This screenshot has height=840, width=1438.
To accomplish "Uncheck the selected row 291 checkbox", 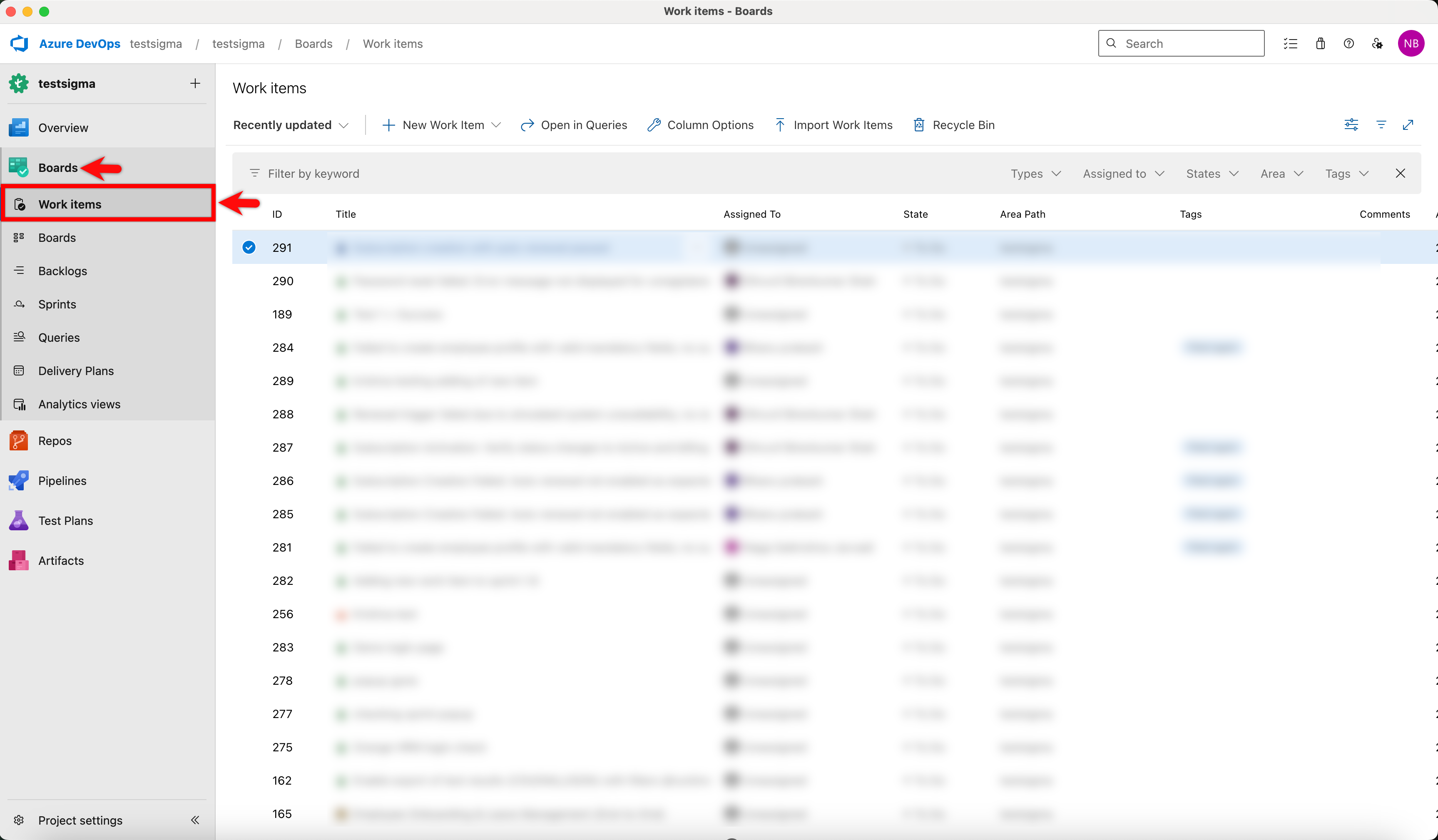I will pyautogui.click(x=249, y=247).
